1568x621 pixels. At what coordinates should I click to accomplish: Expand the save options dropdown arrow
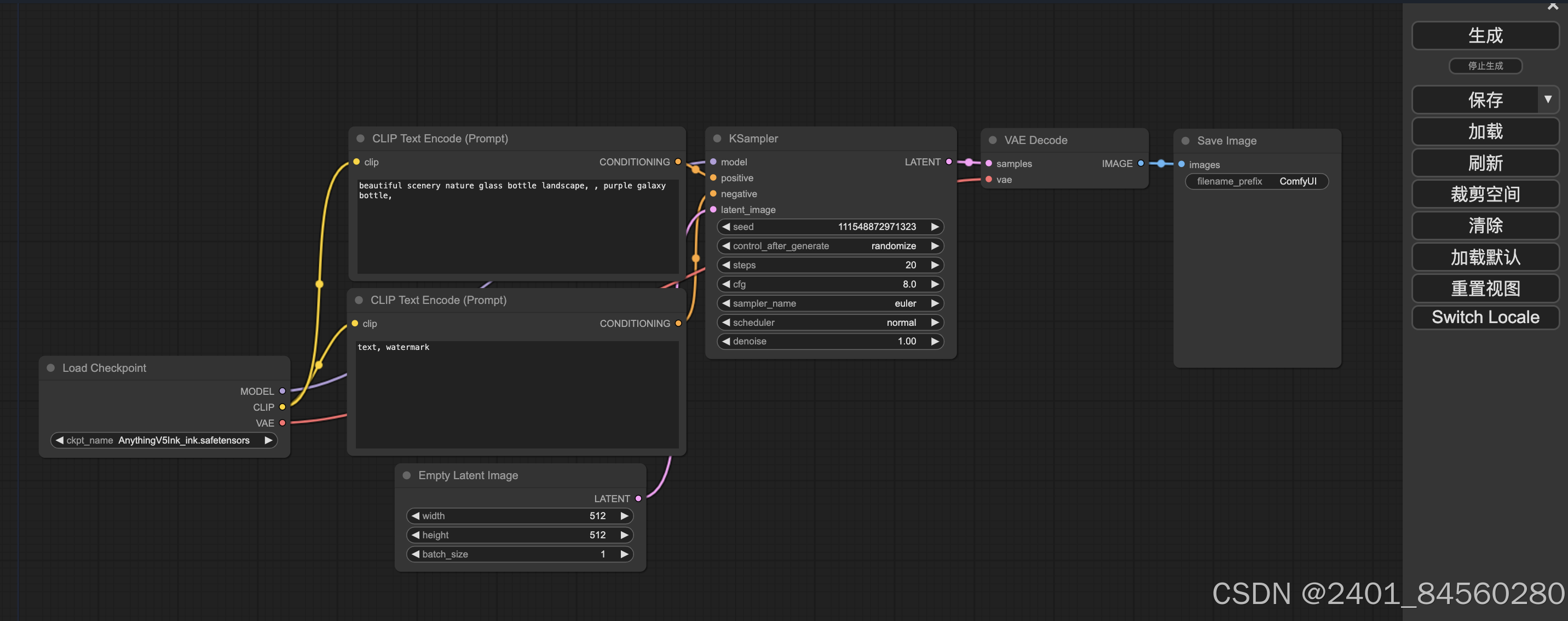pos(1547,100)
